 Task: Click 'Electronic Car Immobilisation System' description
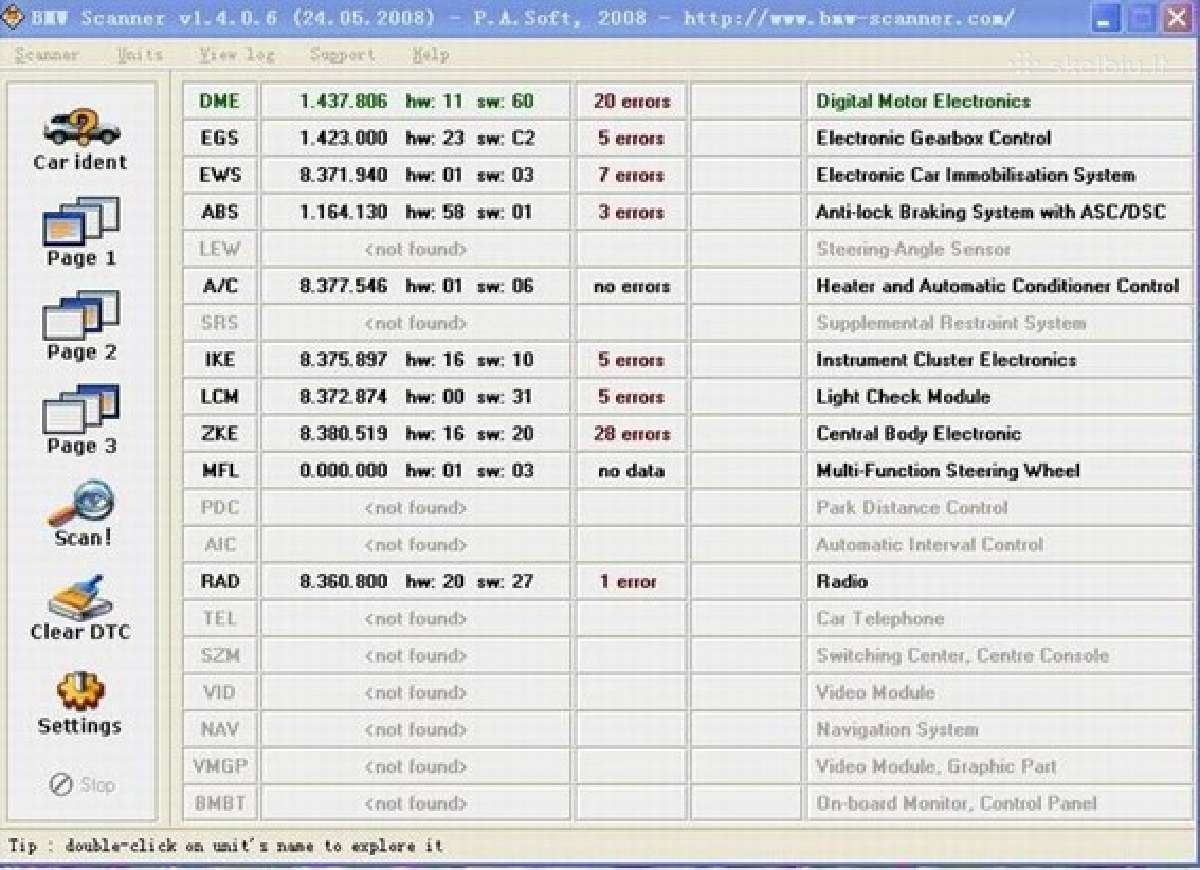point(975,175)
